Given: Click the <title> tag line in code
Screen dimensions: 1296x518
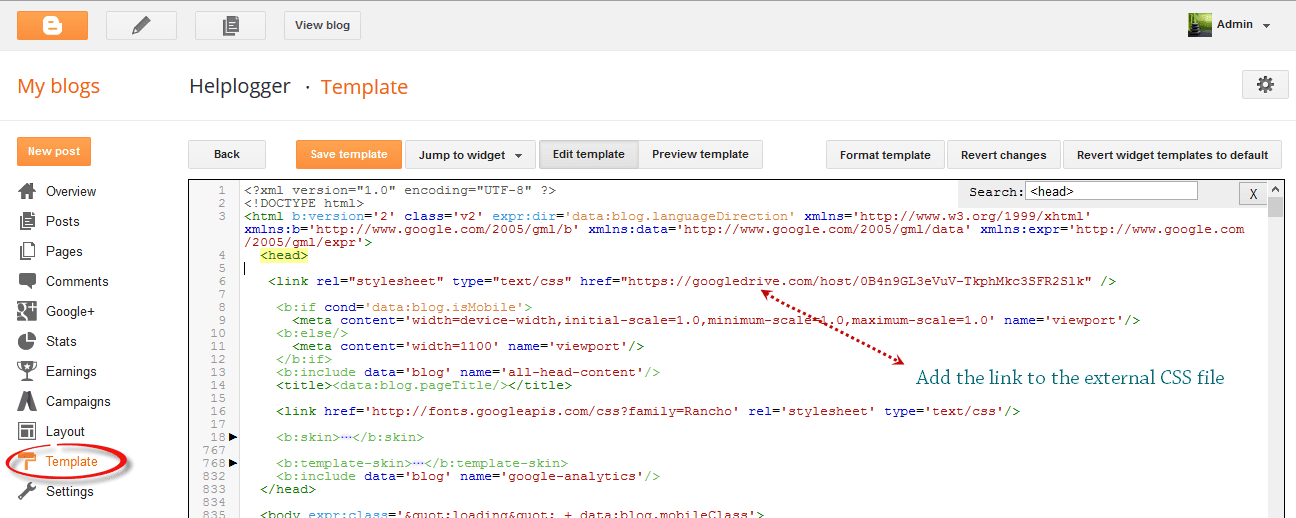Looking at the screenshot, I should (x=425, y=385).
